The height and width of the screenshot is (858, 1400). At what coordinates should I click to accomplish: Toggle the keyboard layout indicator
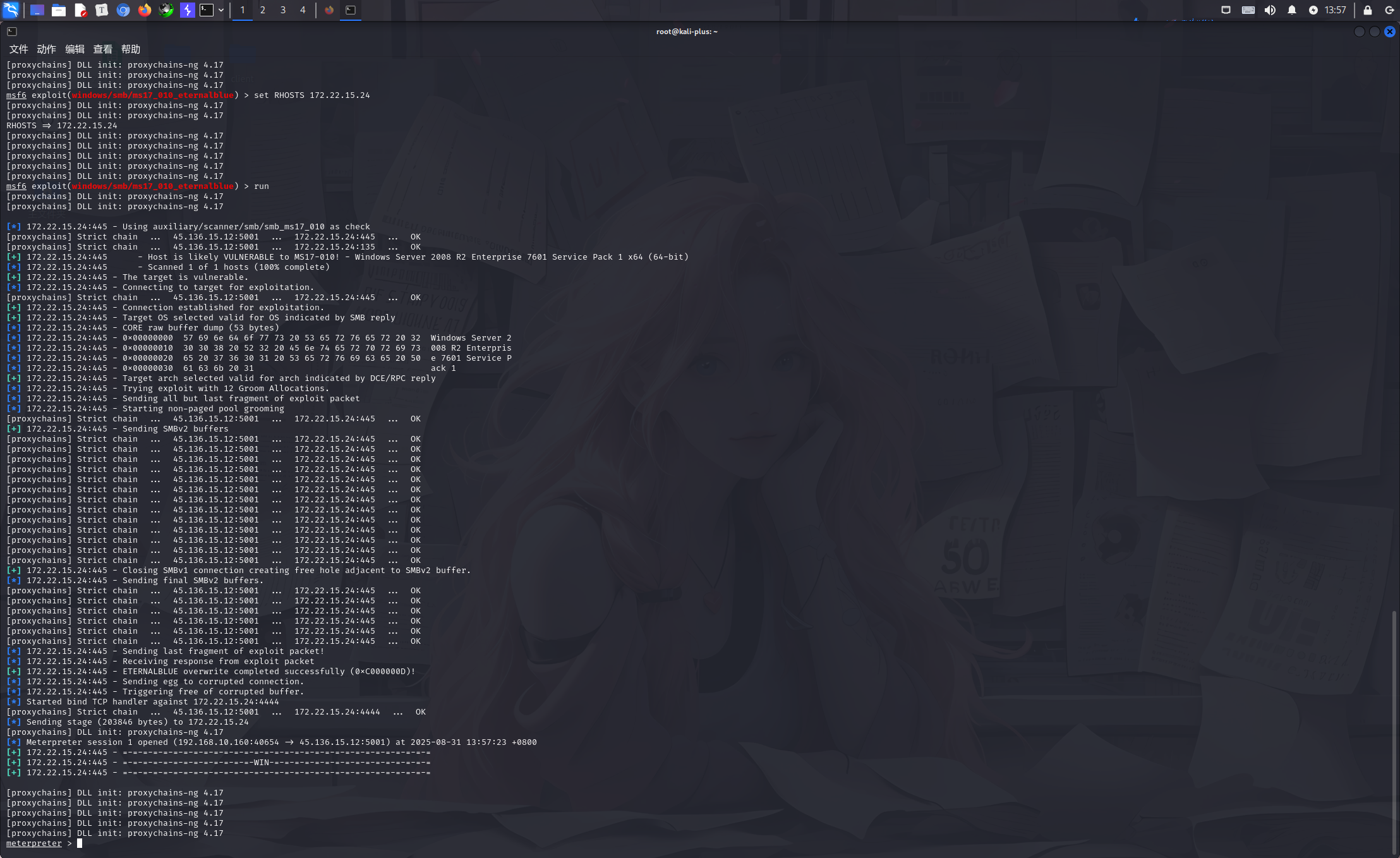tap(1248, 10)
